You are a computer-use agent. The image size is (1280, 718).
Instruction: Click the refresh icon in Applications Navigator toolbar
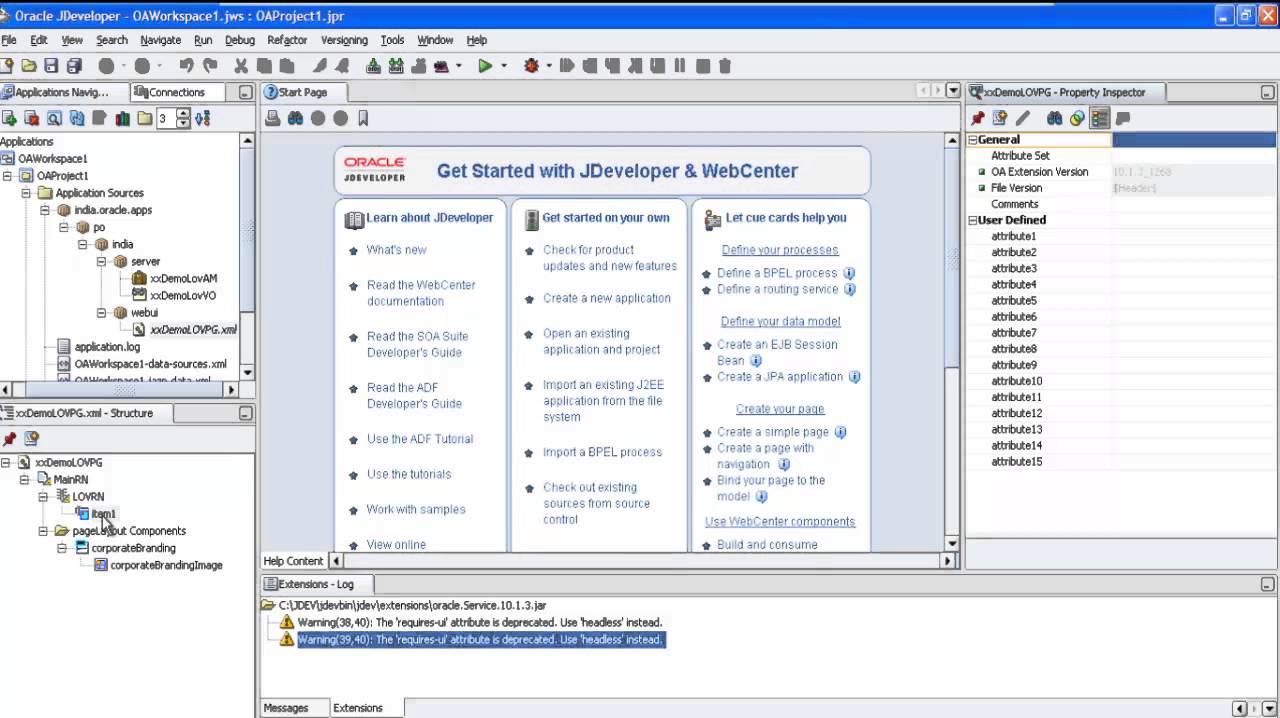[77, 118]
